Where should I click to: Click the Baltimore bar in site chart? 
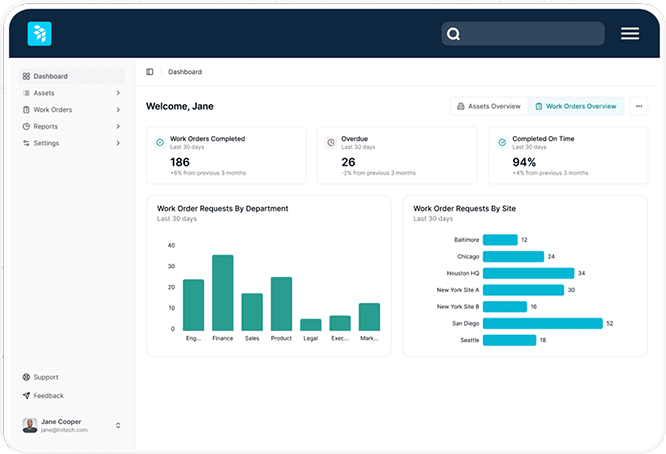click(500, 240)
